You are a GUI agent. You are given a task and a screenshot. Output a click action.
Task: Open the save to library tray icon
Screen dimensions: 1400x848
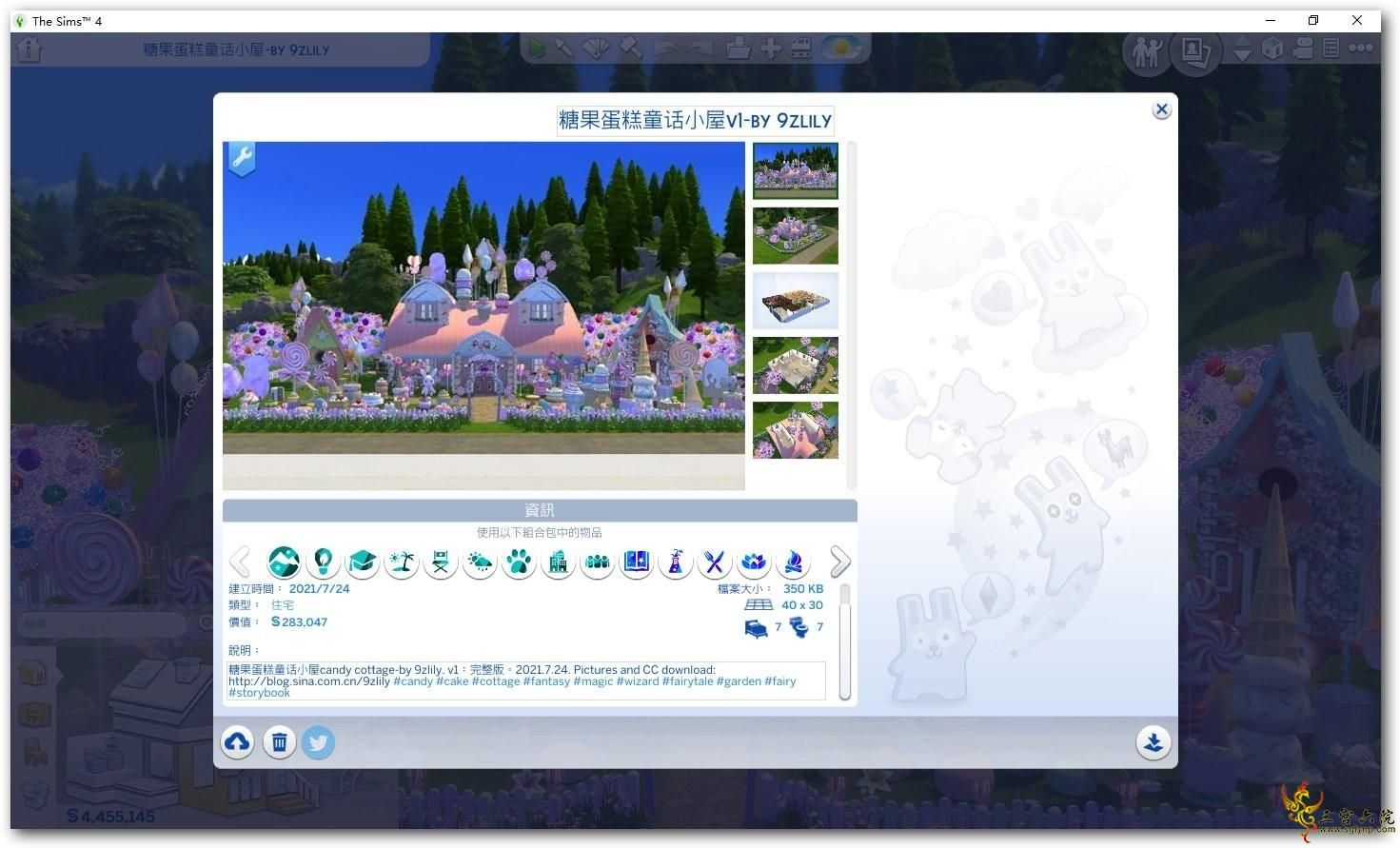click(x=739, y=48)
